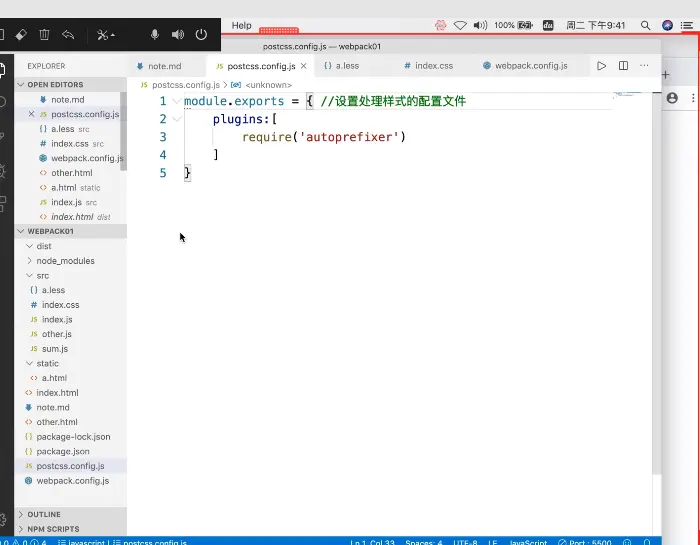Open the tools dropdown in recording toolbar
700x545 pixels.
[x=106, y=35]
